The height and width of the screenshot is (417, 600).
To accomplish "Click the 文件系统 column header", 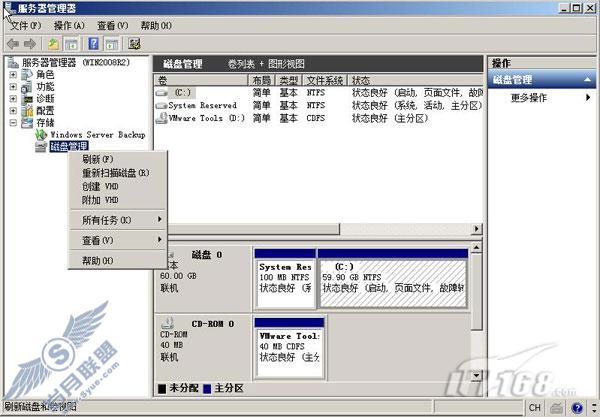I will (325, 80).
